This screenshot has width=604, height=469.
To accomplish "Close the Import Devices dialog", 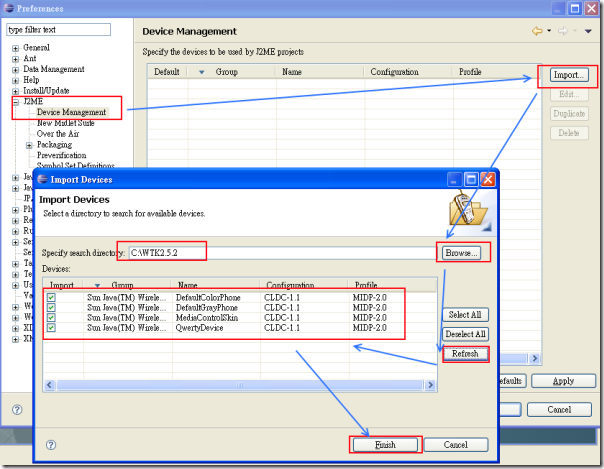I will point(488,179).
